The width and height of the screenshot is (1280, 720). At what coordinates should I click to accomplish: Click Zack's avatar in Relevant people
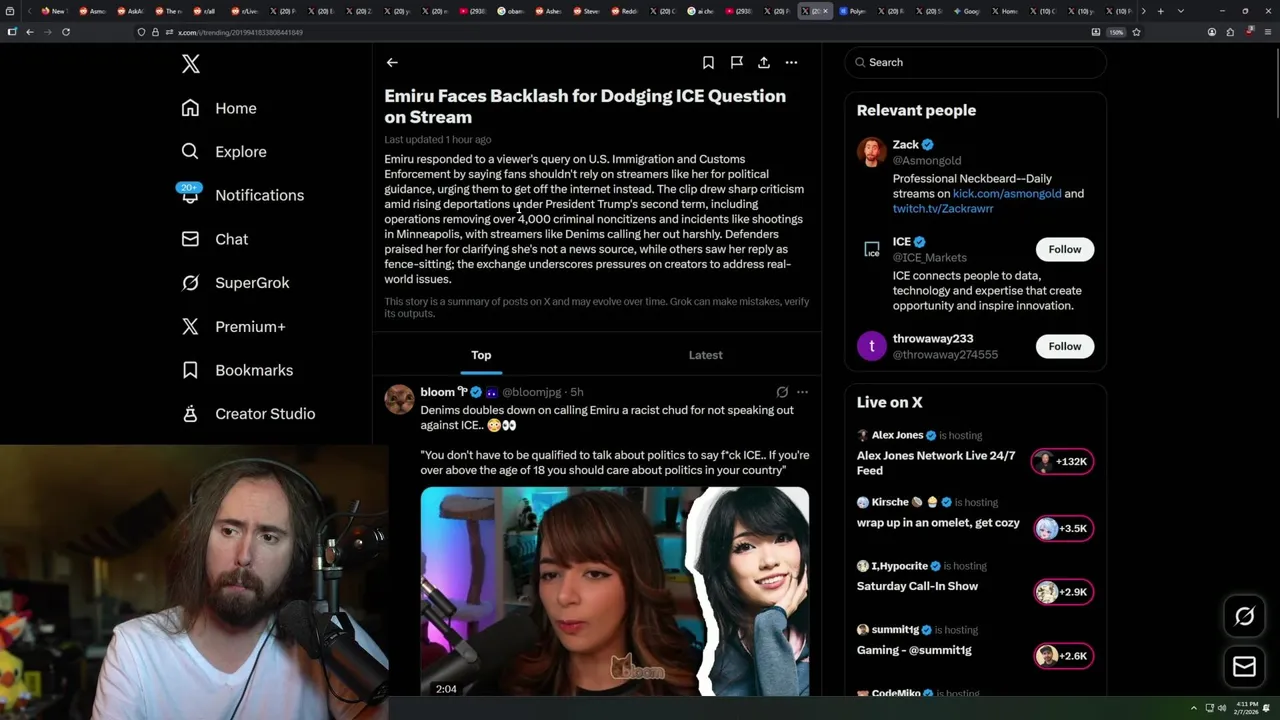(872, 153)
